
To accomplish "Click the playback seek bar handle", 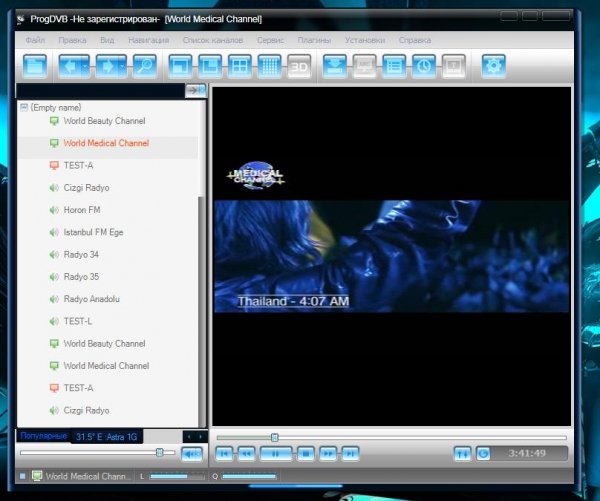I will pyautogui.click(x=274, y=437).
